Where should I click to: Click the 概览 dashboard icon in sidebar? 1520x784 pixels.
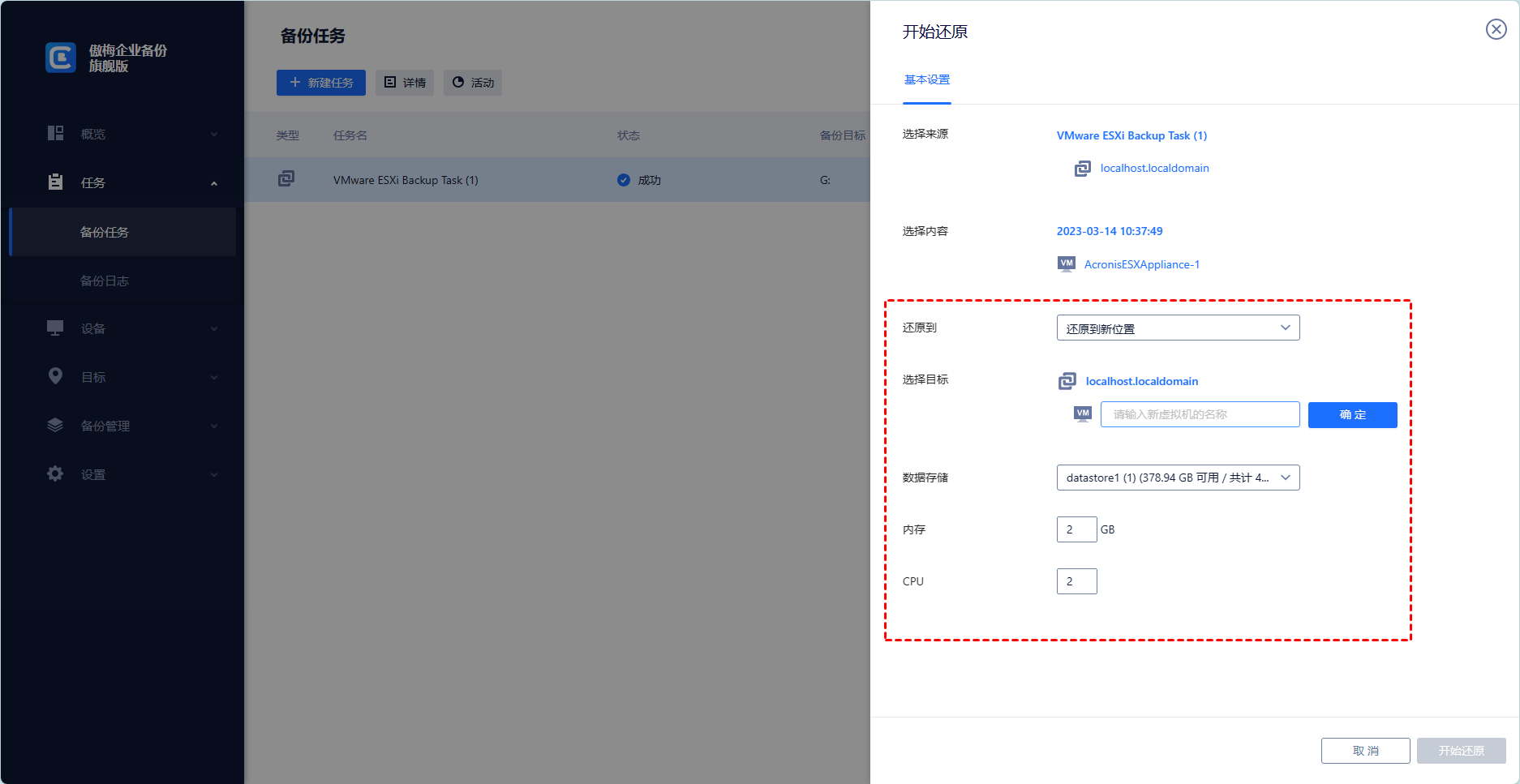55,134
